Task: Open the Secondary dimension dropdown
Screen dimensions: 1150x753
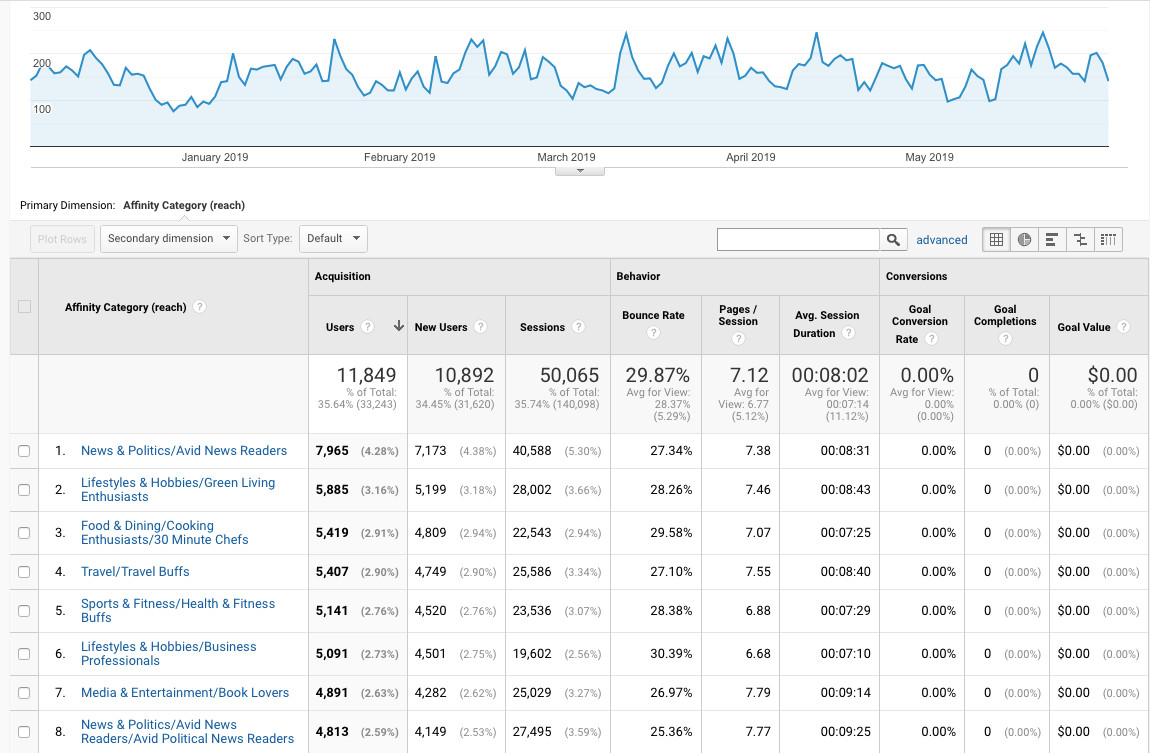Action: coord(168,239)
